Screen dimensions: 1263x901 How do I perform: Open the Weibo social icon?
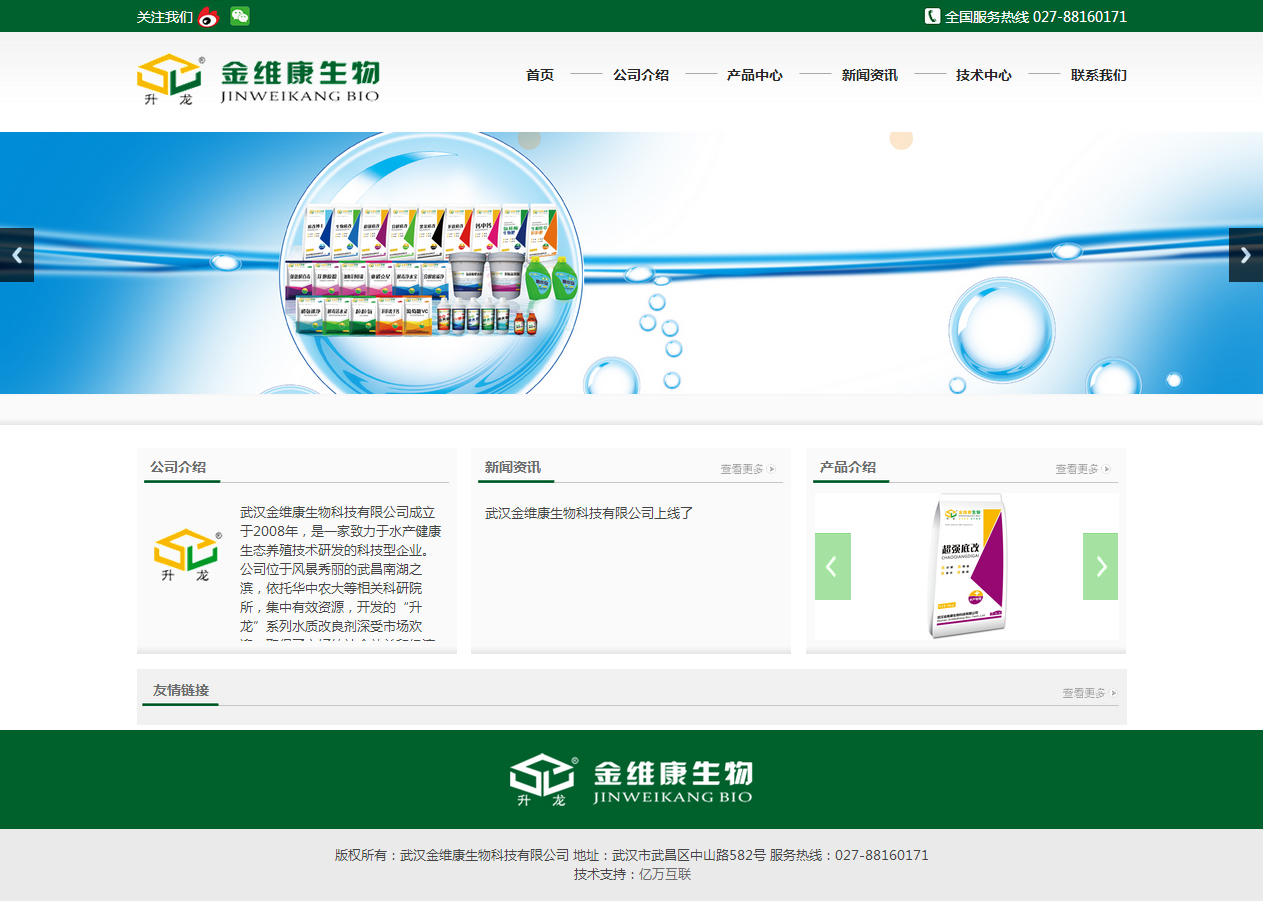click(208, 17)
